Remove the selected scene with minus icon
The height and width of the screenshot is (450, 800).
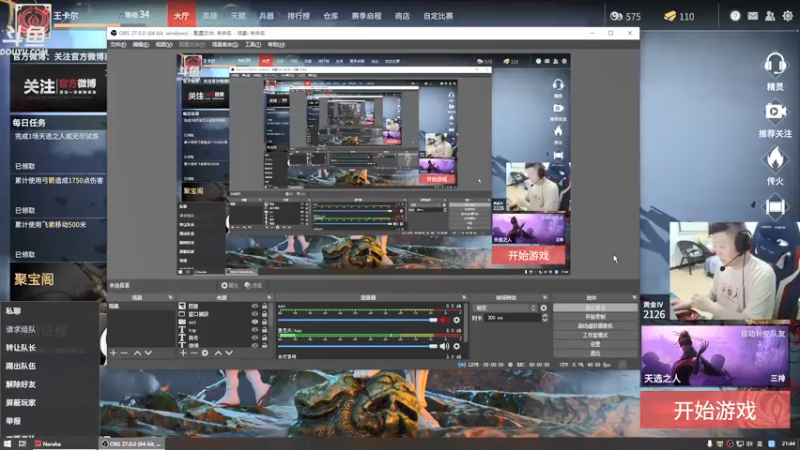pos(124,353)
